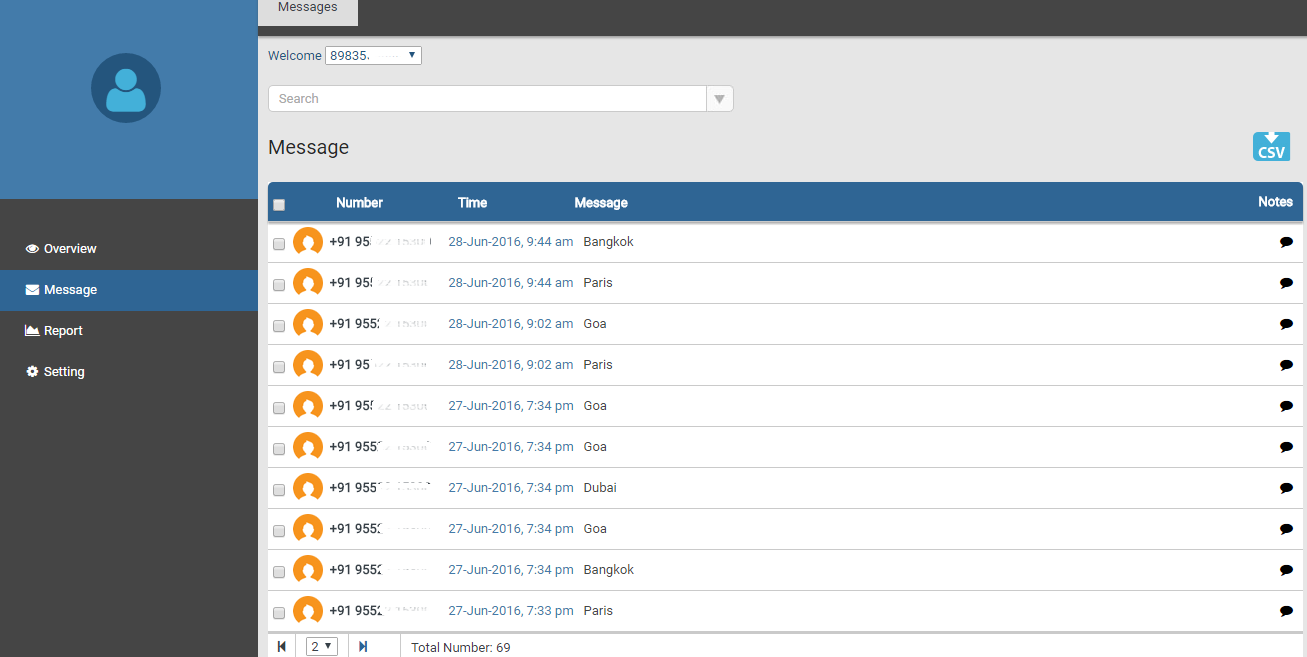The height and width of the screenshot is (657, 1307).
Task: Go to first page using pagination arrow
Action: coord(282,647)
